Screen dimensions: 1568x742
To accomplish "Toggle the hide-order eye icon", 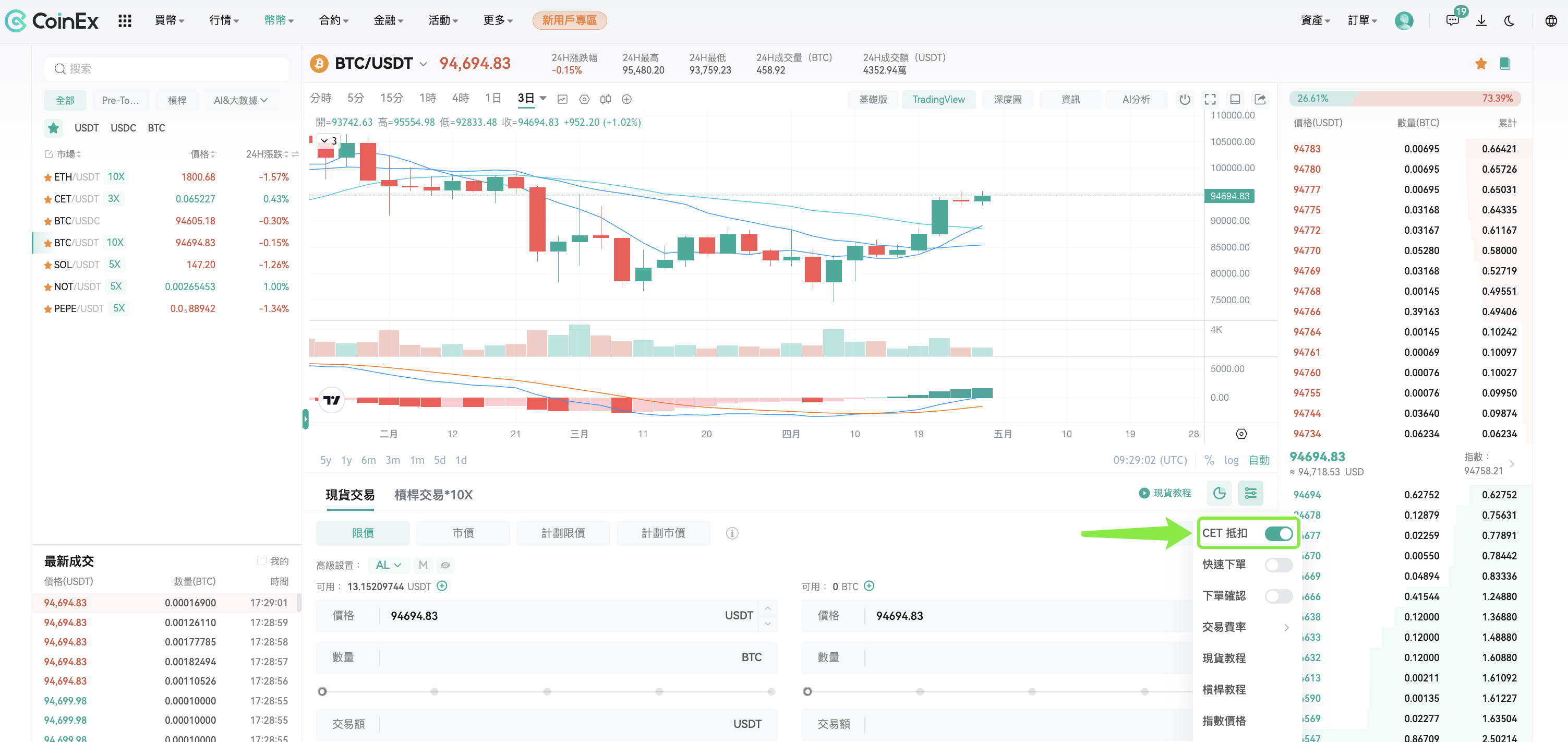I will click(x=445, y=565).
